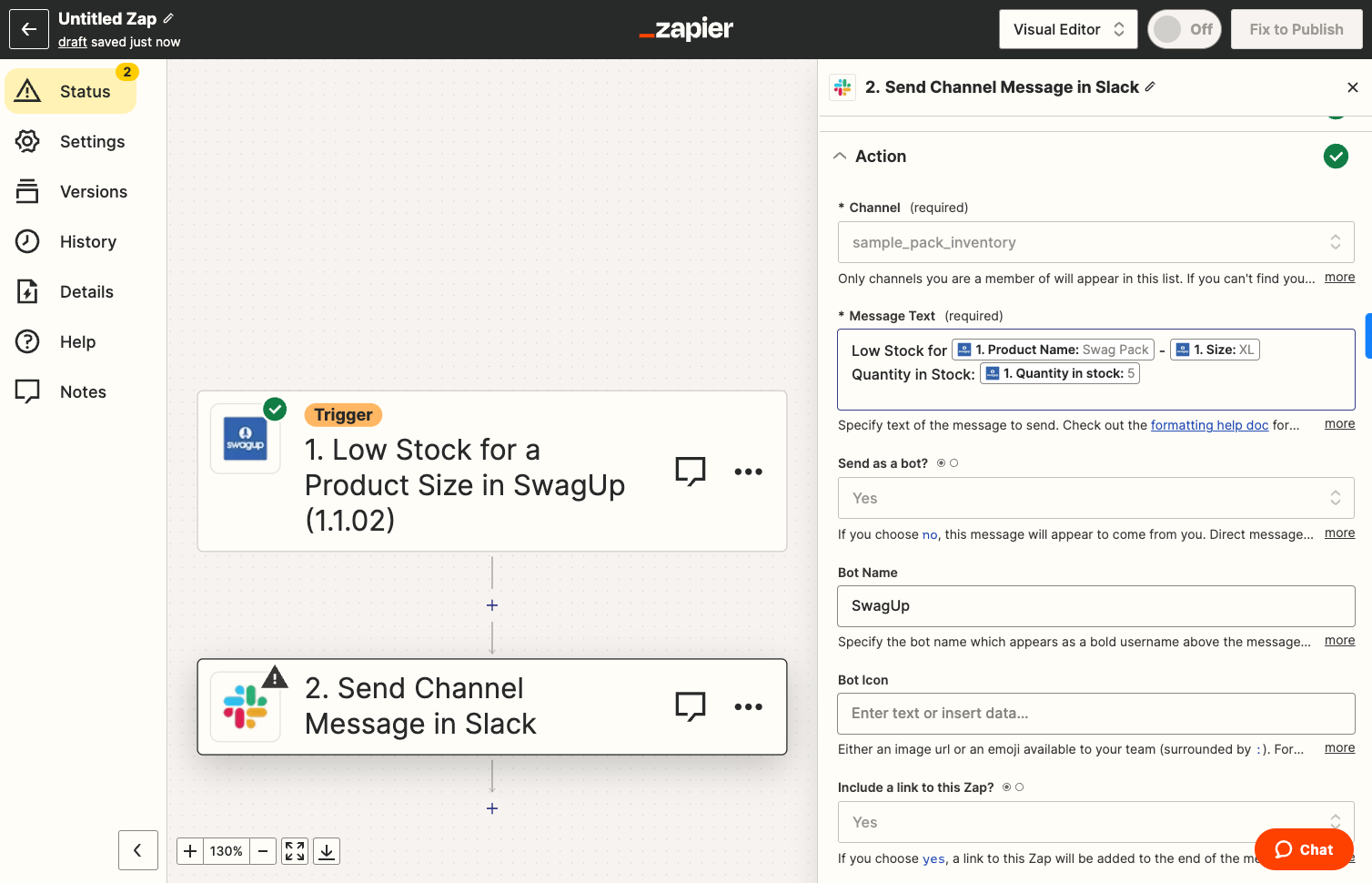Zoom in on the canvas with plus button

[x=190, y=851]
